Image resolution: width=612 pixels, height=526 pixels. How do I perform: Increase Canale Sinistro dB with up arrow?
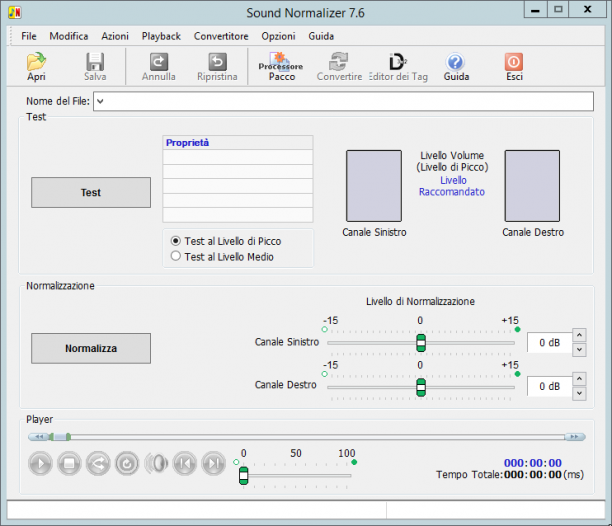pyautogui.click(x=579, y=335)
